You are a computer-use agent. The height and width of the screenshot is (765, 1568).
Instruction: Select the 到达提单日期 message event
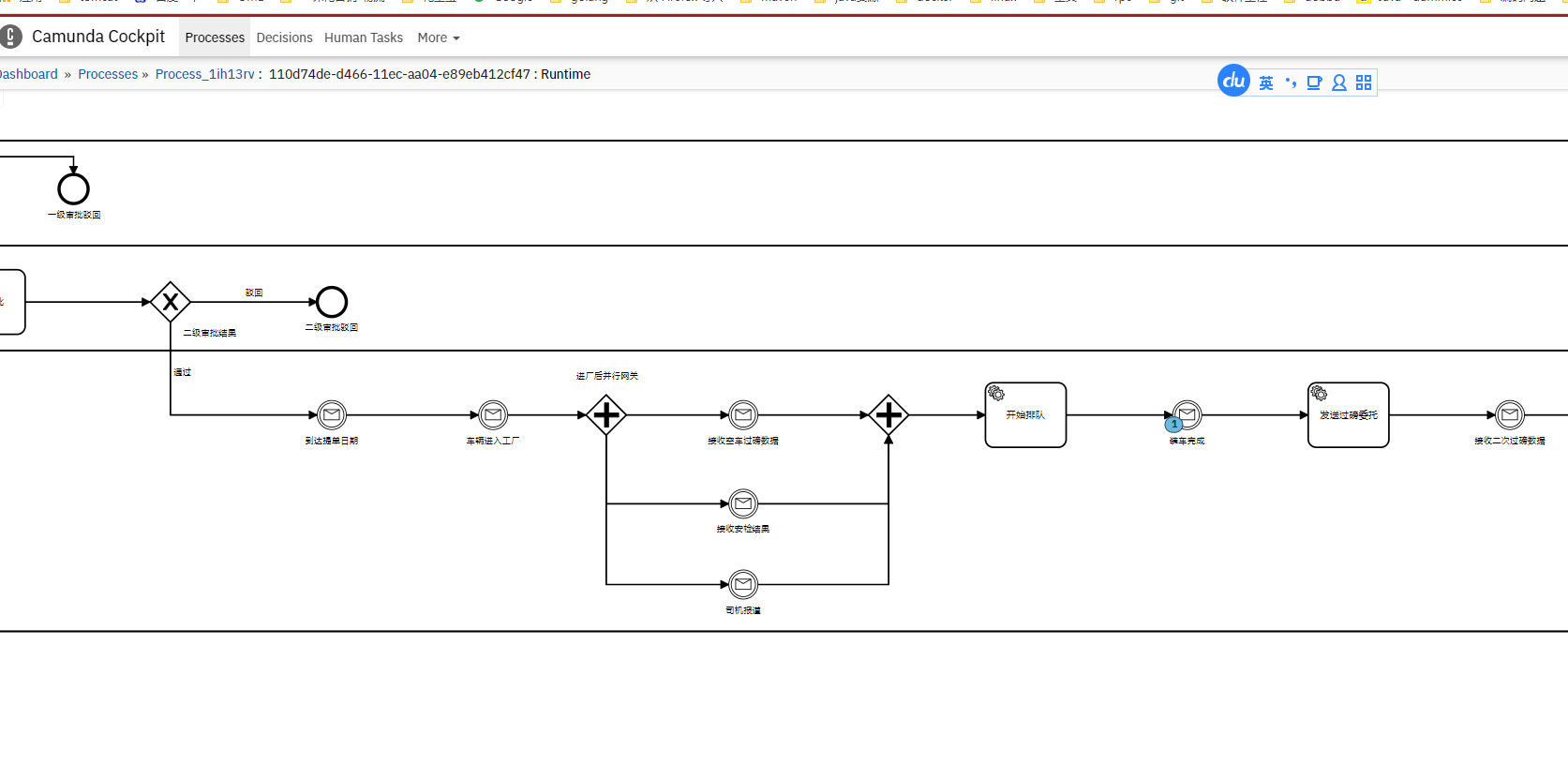coord(332,414)
